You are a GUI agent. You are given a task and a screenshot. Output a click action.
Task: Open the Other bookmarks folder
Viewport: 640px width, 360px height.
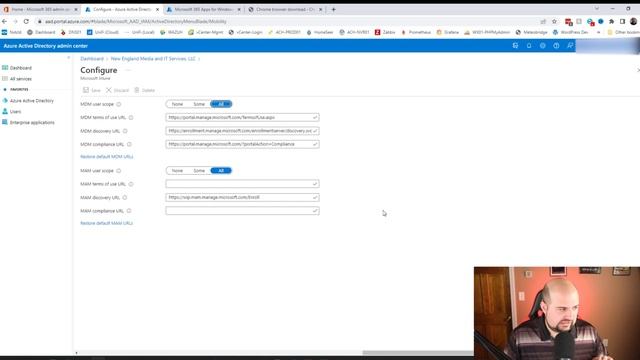(623, 32)
